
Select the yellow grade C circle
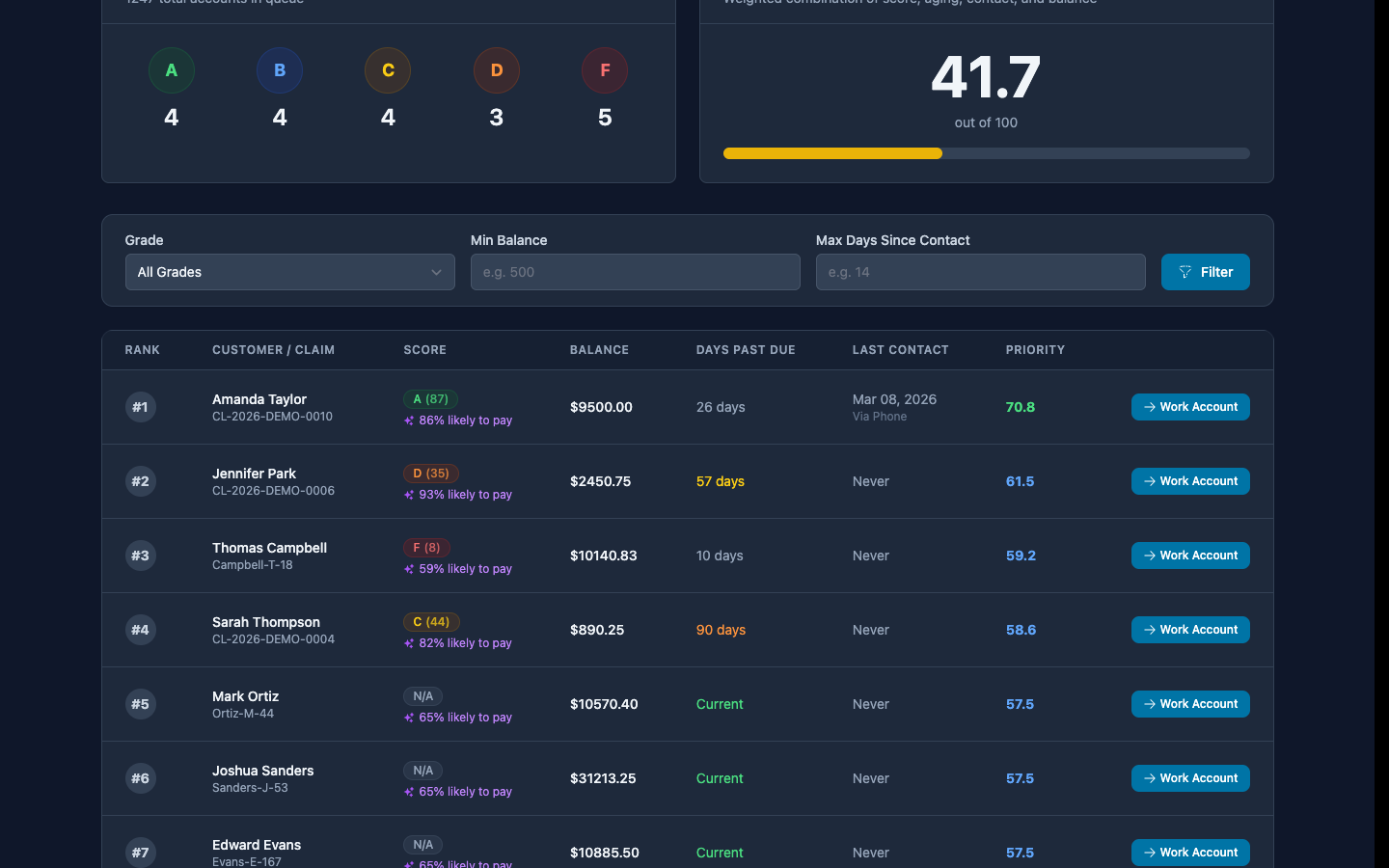click(388, 69)
